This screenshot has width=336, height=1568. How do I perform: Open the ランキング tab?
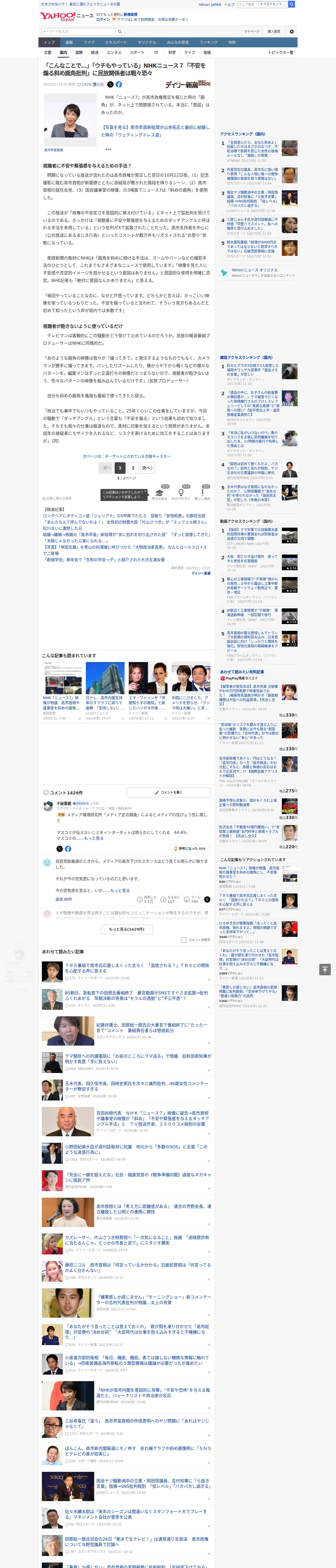point(209,43)
